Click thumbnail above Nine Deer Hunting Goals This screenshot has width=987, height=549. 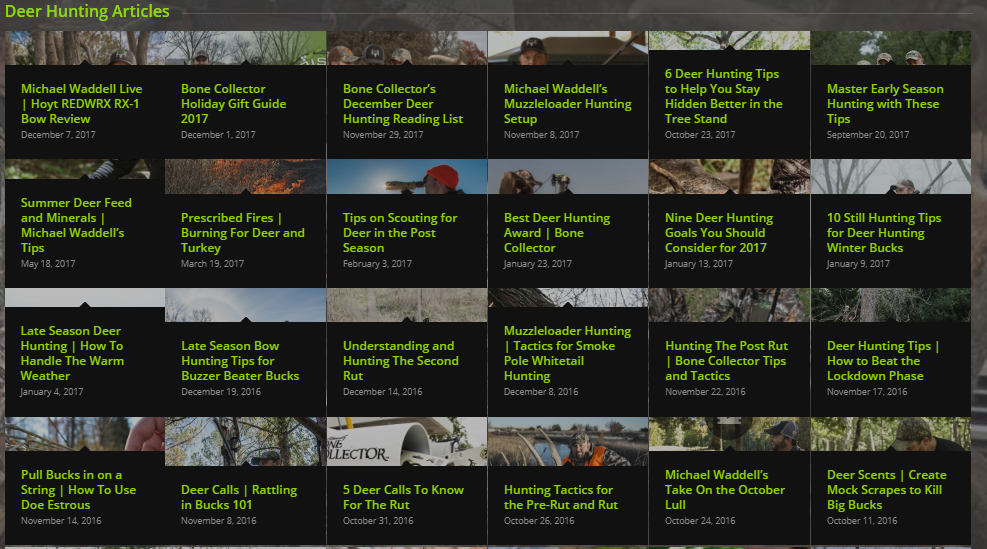(x=729, y=176)
